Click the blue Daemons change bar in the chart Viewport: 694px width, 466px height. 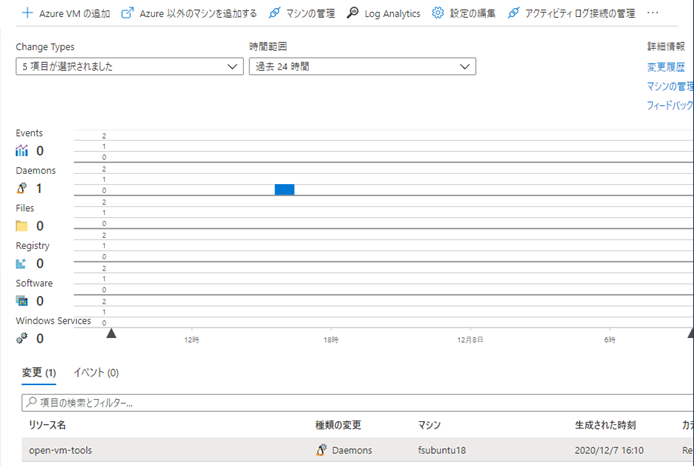point(285,189)
